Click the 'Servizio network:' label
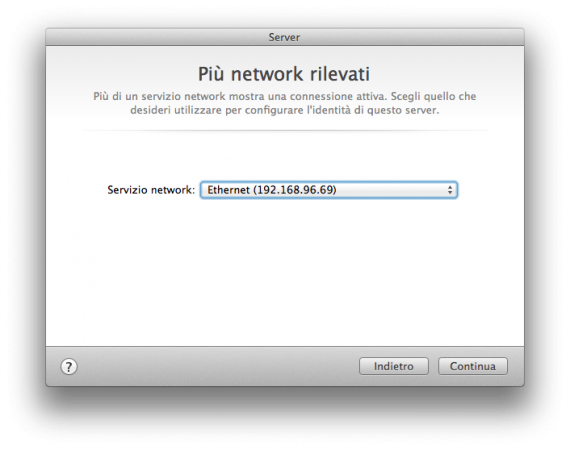Screen dimensions: 570x450 click(151, 190)
